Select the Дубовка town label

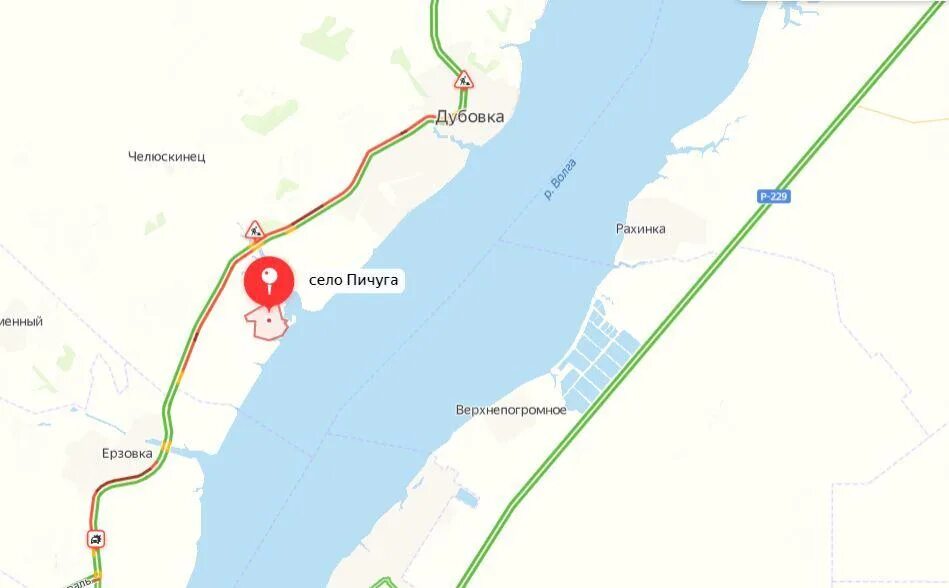pos(470,117)
